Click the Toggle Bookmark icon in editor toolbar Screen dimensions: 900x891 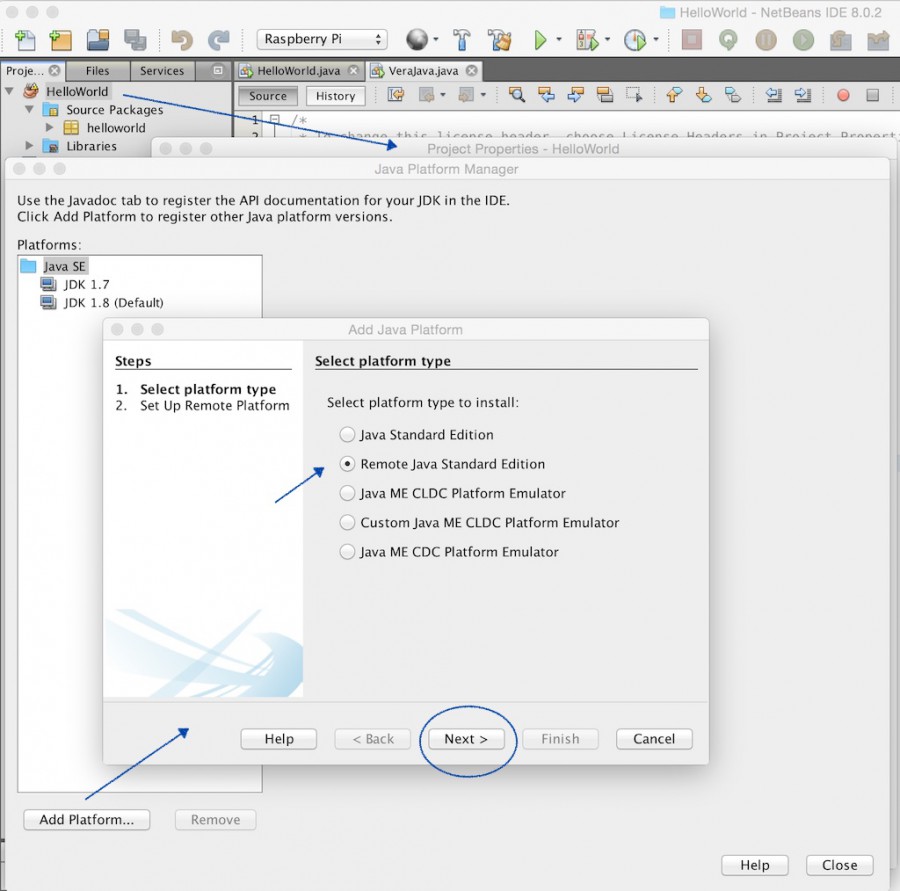tap(732, 95)
